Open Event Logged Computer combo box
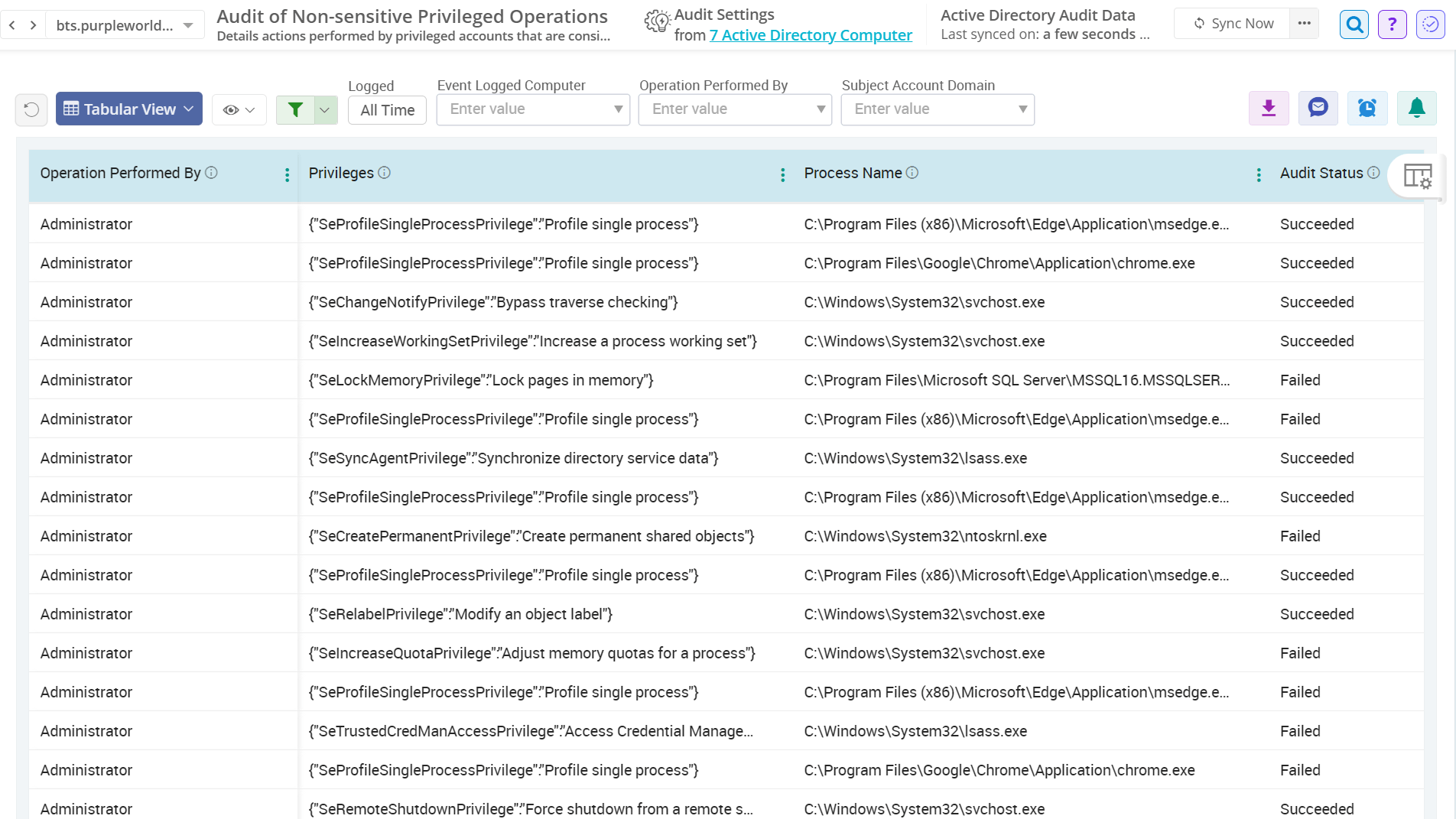This screenshot has width=1456, height=819. 533,109
